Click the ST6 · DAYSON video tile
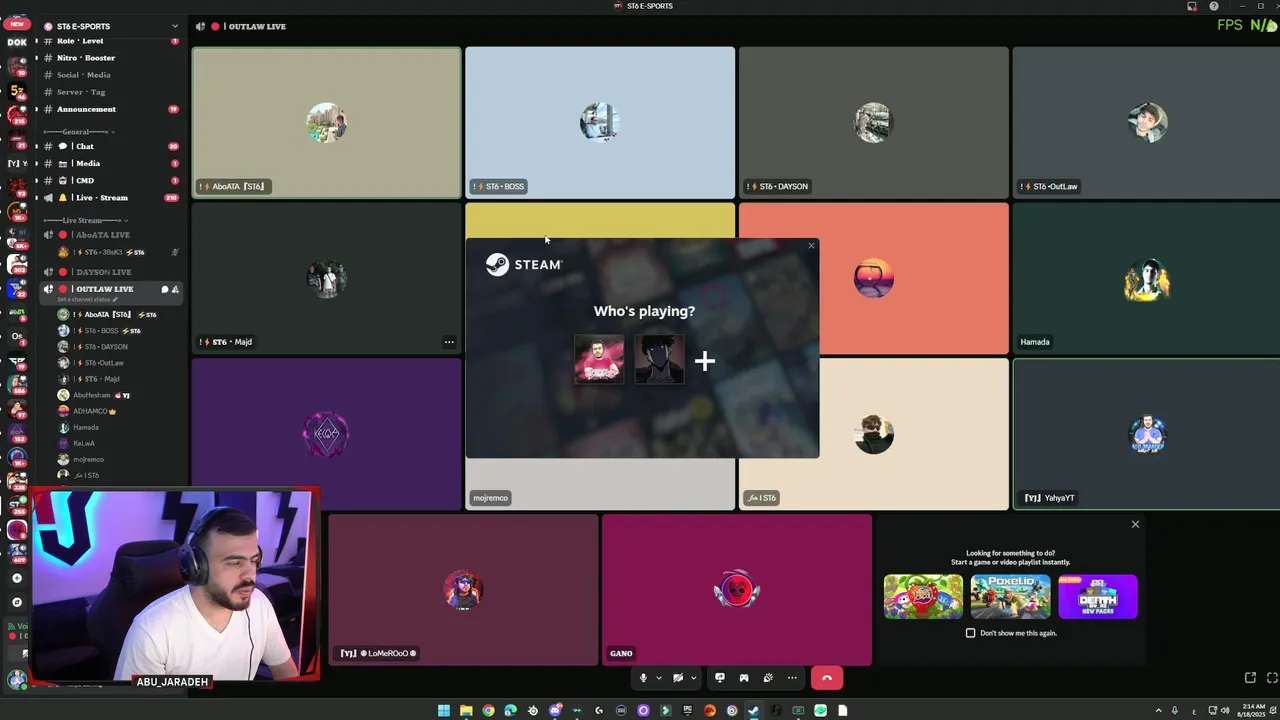Screen dimensions: 1280x720 tap(873, 122)
